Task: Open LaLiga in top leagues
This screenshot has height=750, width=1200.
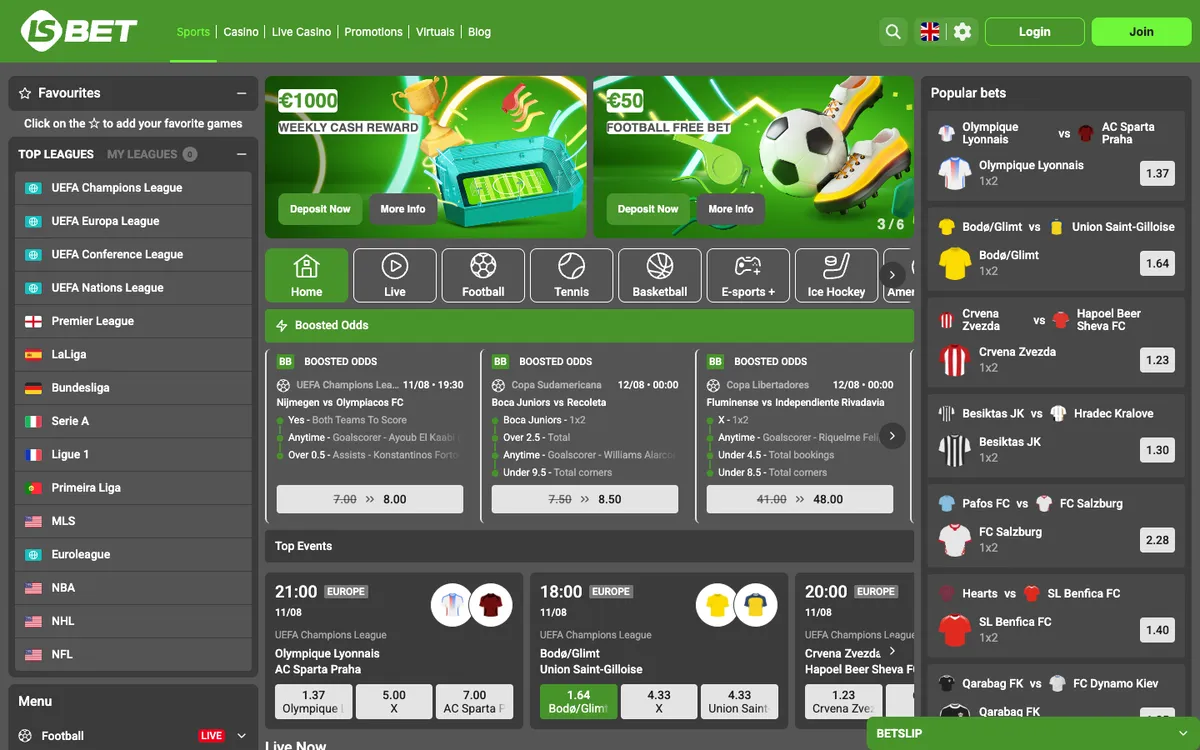Action: pos(133,354)
